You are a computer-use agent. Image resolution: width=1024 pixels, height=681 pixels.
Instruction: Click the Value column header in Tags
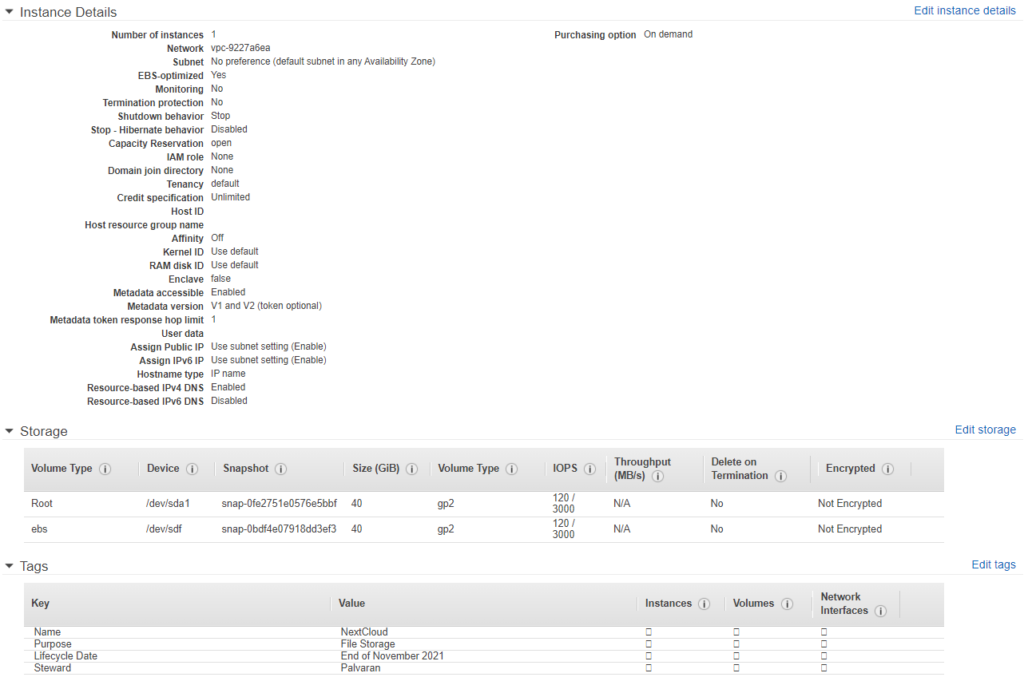(x=351, y=603)
